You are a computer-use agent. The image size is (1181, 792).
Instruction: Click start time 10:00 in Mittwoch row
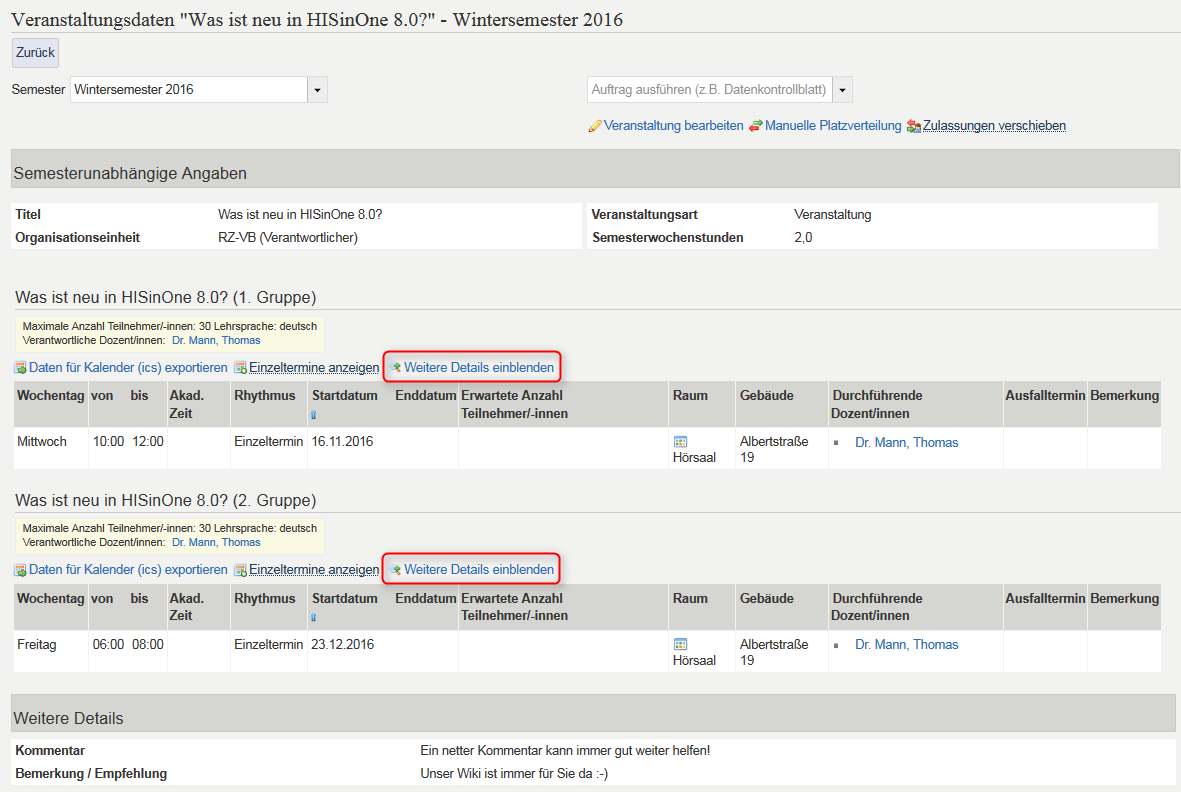(x=108, y=442)
